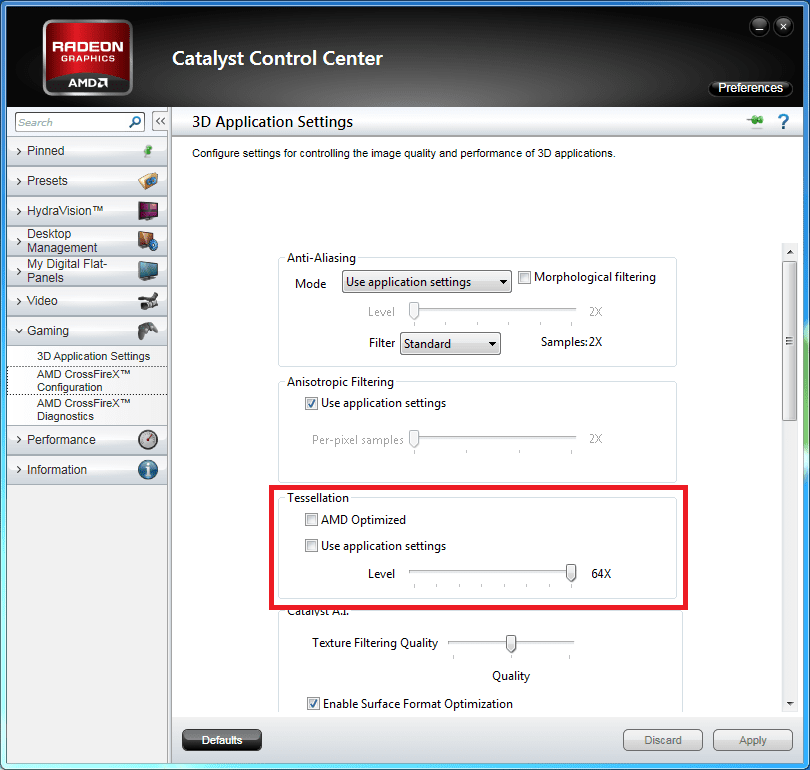Click the Texture Filtering Quality slider handle
The width and height of the screenshot is (810, 770).
tap(511, 643)
